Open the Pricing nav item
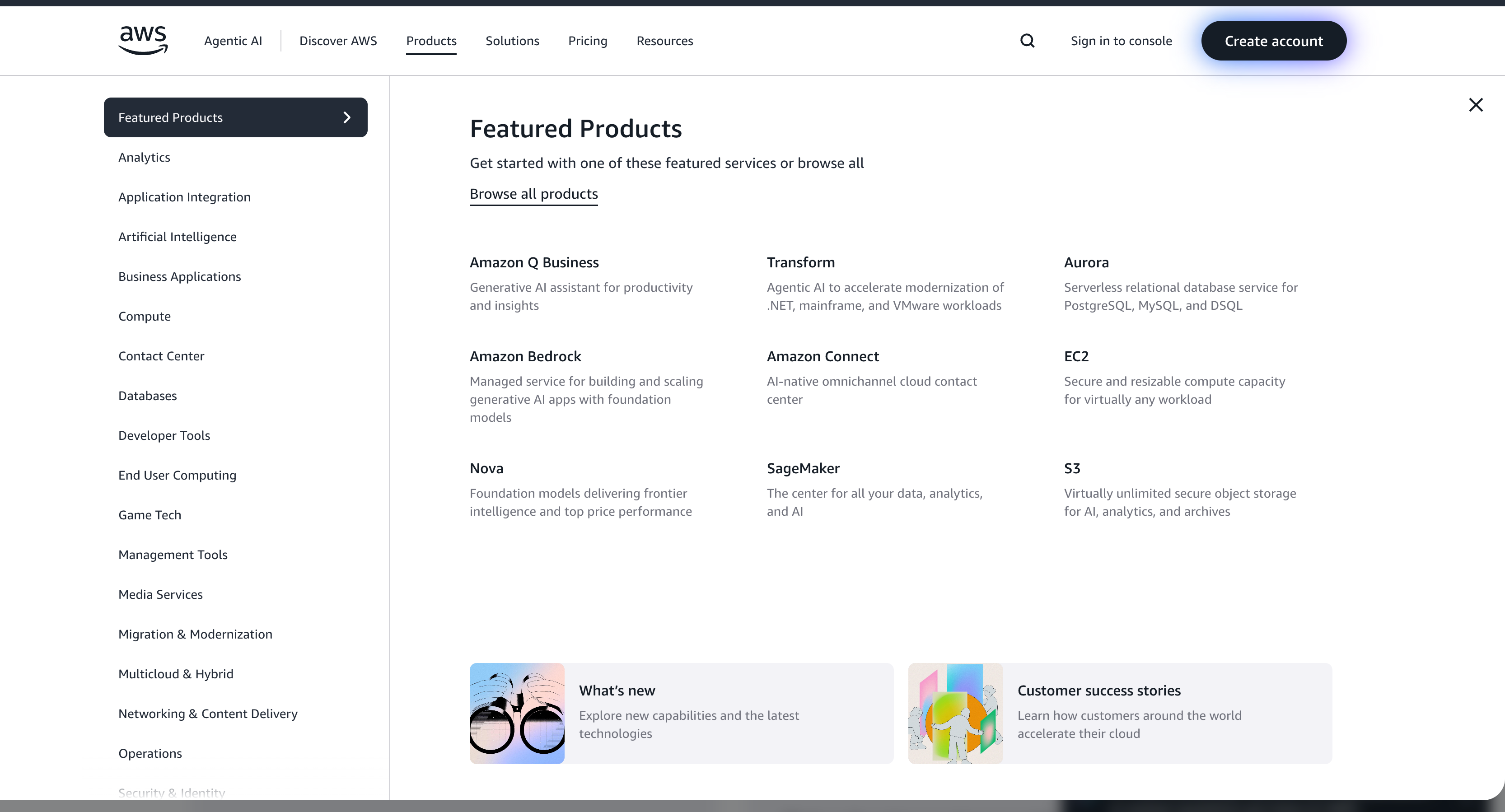This screenshot has height=812, width=1505. click(588, 41)
